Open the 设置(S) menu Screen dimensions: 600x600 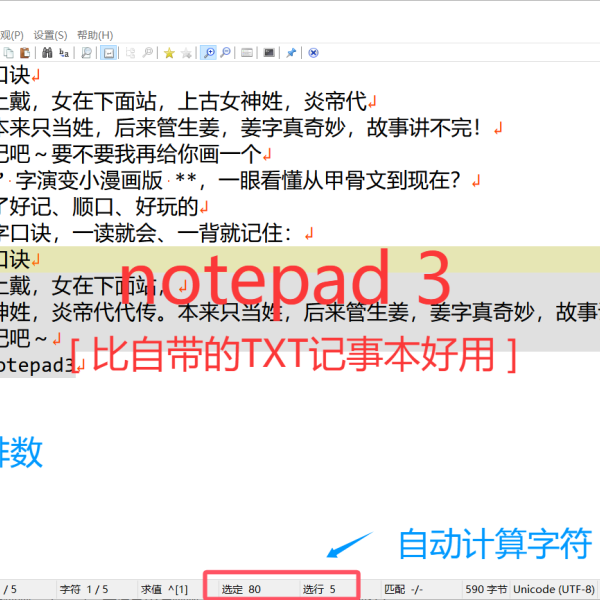50,35
